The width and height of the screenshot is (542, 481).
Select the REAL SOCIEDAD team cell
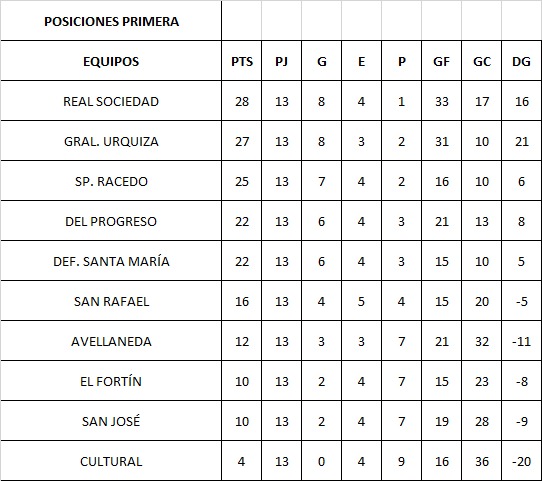click(111, 101)
